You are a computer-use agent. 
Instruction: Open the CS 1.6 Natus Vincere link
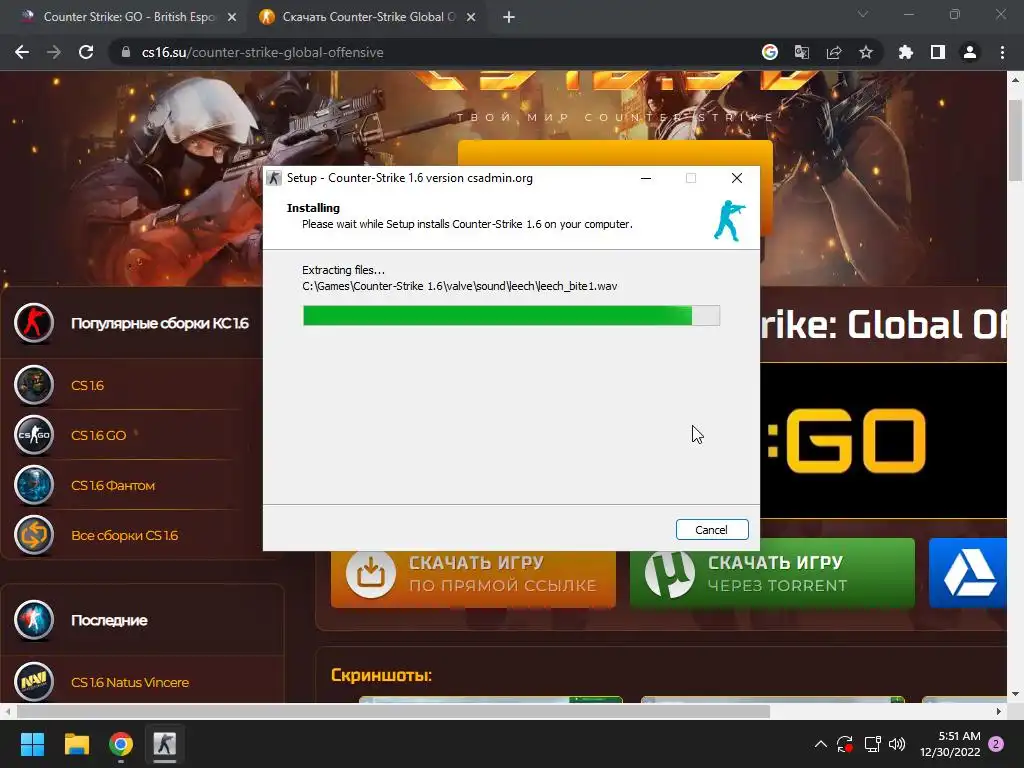(x=130, y=682)
